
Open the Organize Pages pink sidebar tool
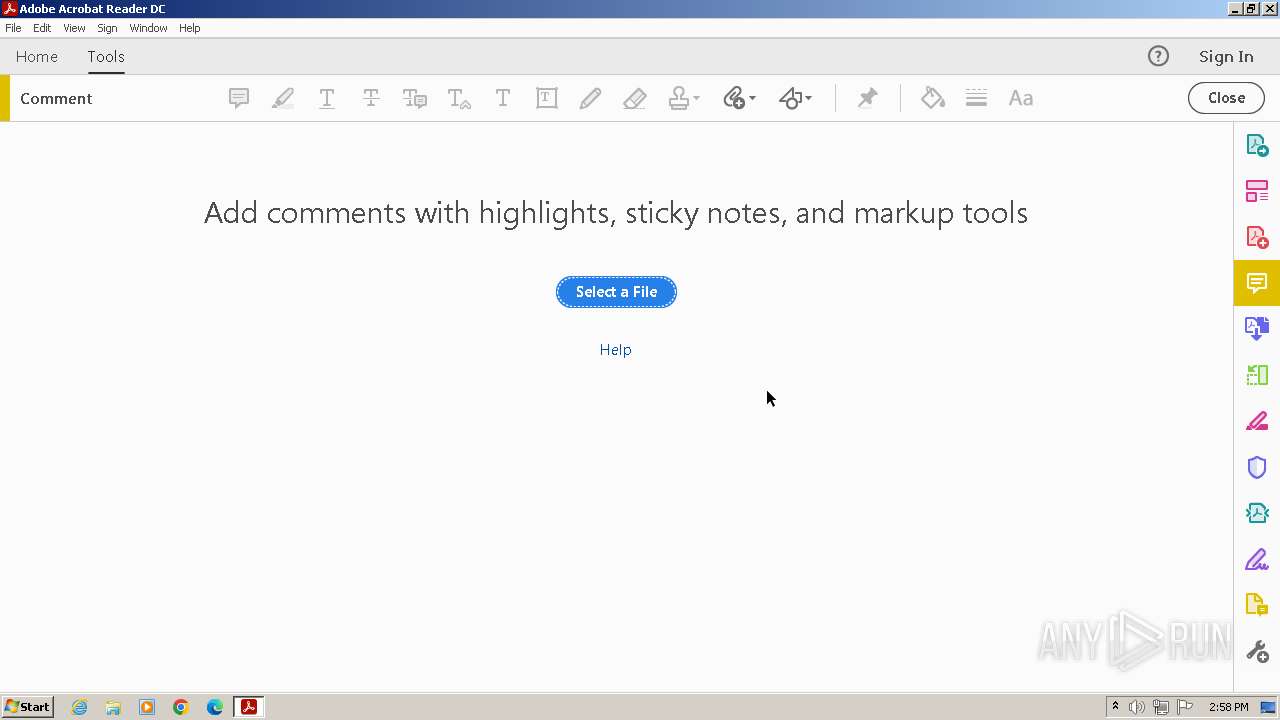point(1257,191)
